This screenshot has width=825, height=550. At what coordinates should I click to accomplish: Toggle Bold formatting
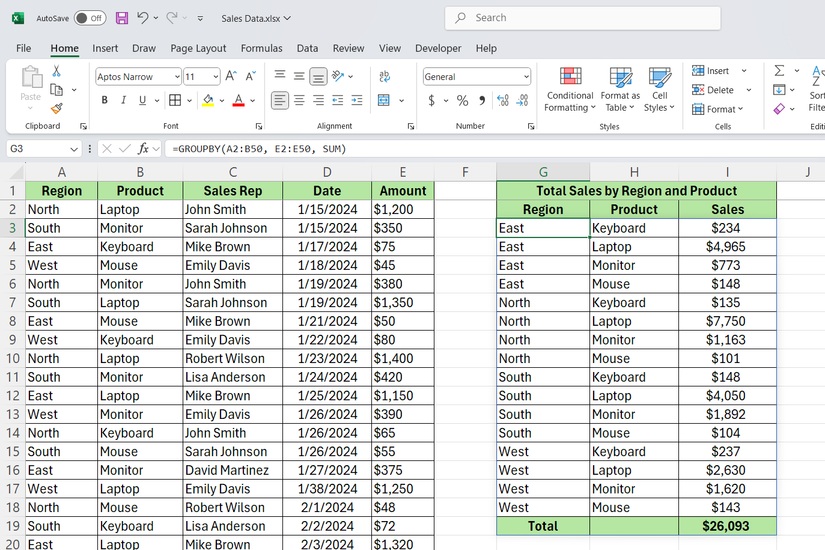[104, 101]
